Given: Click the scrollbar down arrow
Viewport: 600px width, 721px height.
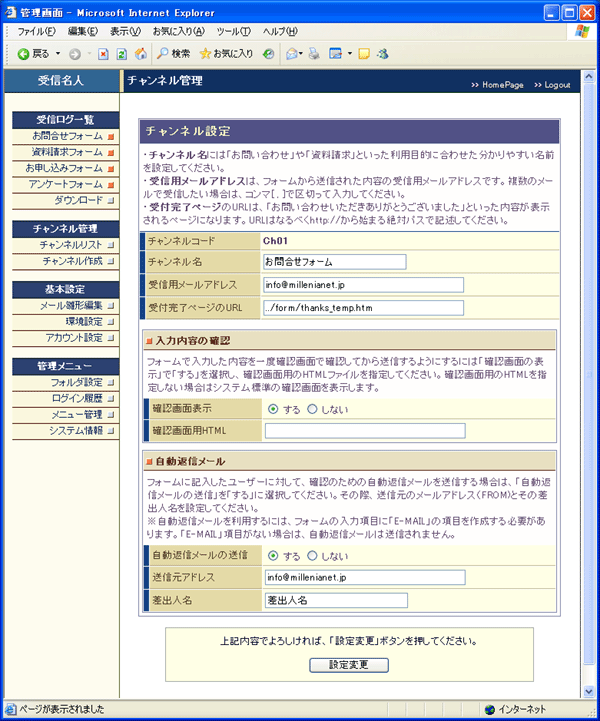Looking at the screenshot, I should (589, 691).
